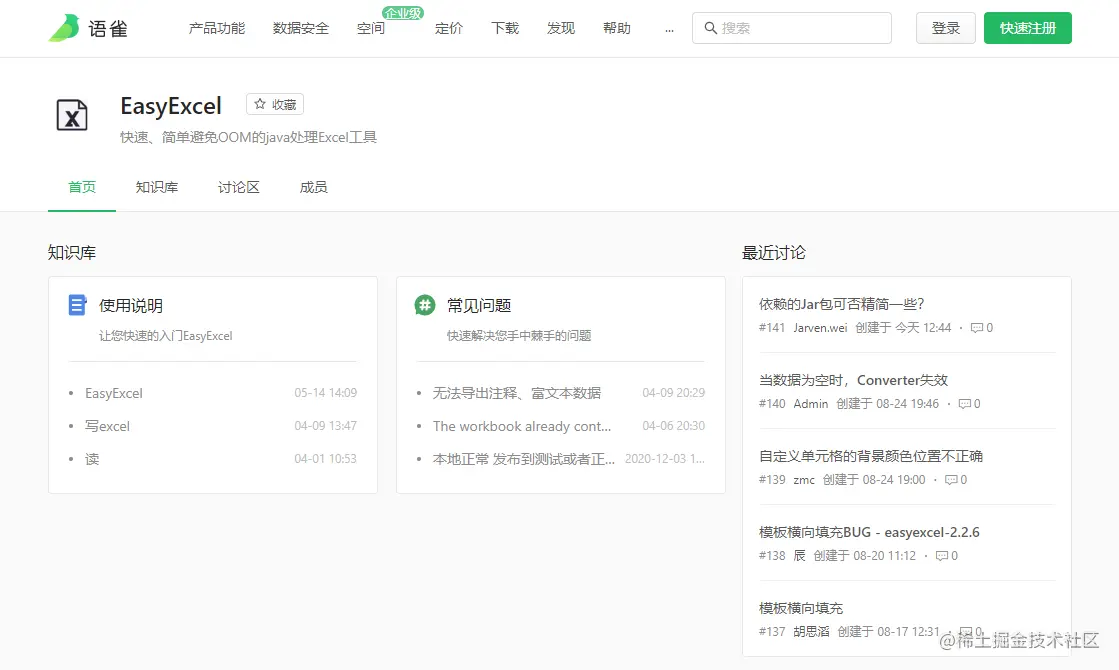Open discussion #137 模板横向填充
Viewport: 1119px width, 670px height.
click(x=801, y=608)
